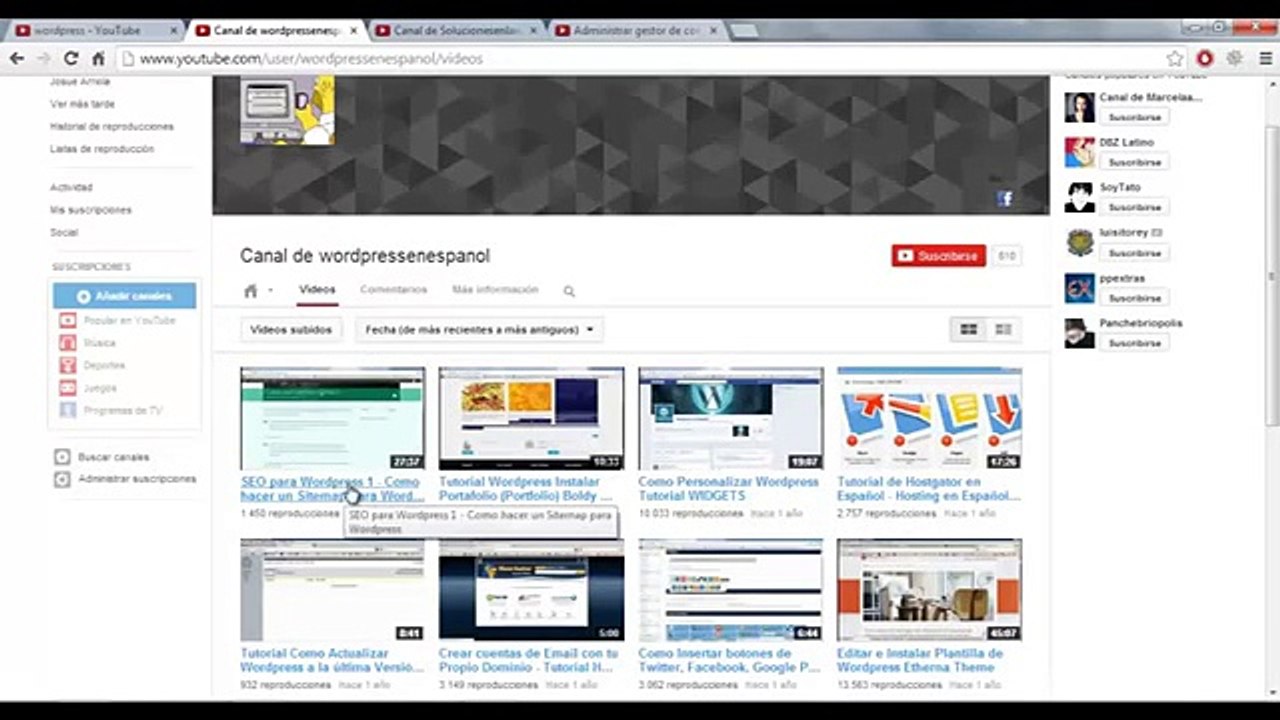Subscribe to luisitorey
Image resolution: width=1280 pixels, height=720 pixels.
click(1134, 253)
